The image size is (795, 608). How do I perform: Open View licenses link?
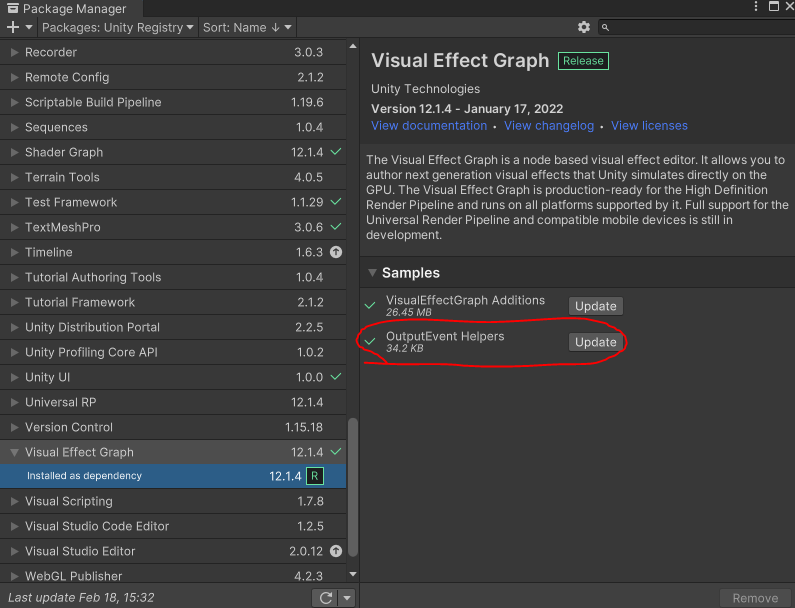click(x=649, y=126)
